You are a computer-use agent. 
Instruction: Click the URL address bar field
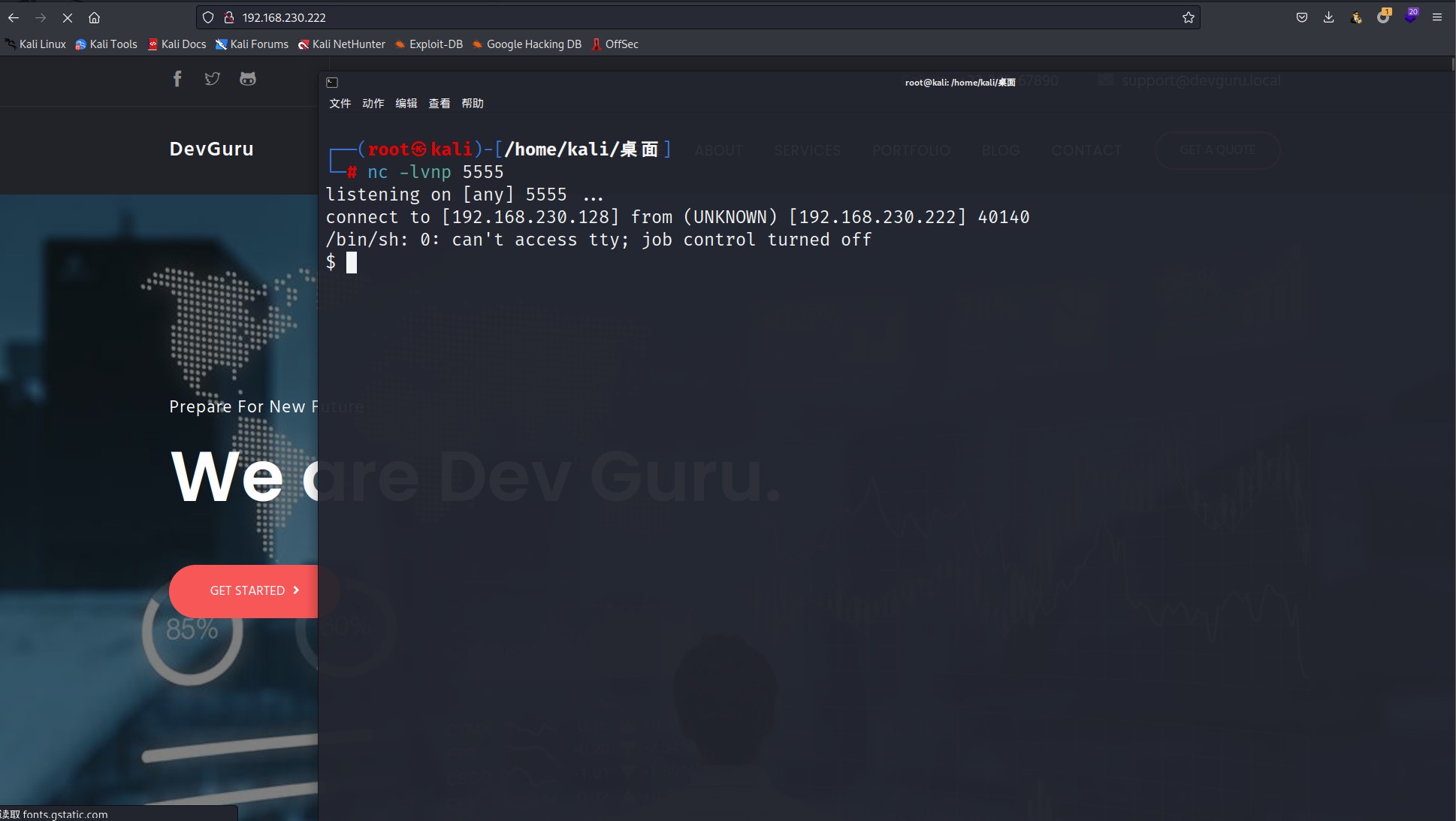(697, 17)
